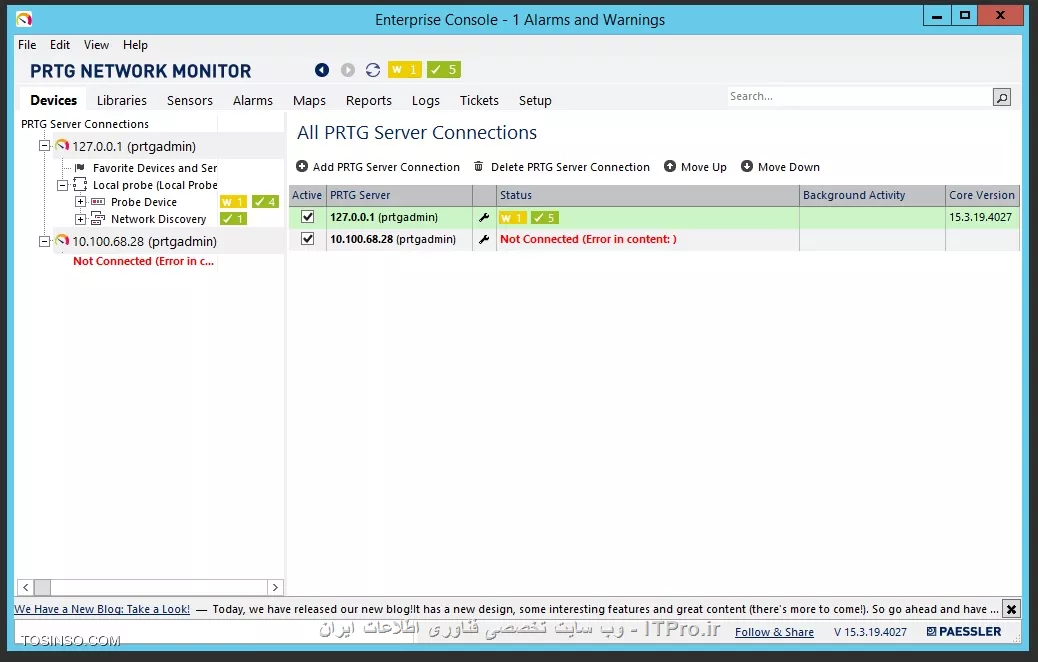This screenshot has width=1038, height=662.
Task: Go back with the navigation back arrow
Action: tap(322, 70)
